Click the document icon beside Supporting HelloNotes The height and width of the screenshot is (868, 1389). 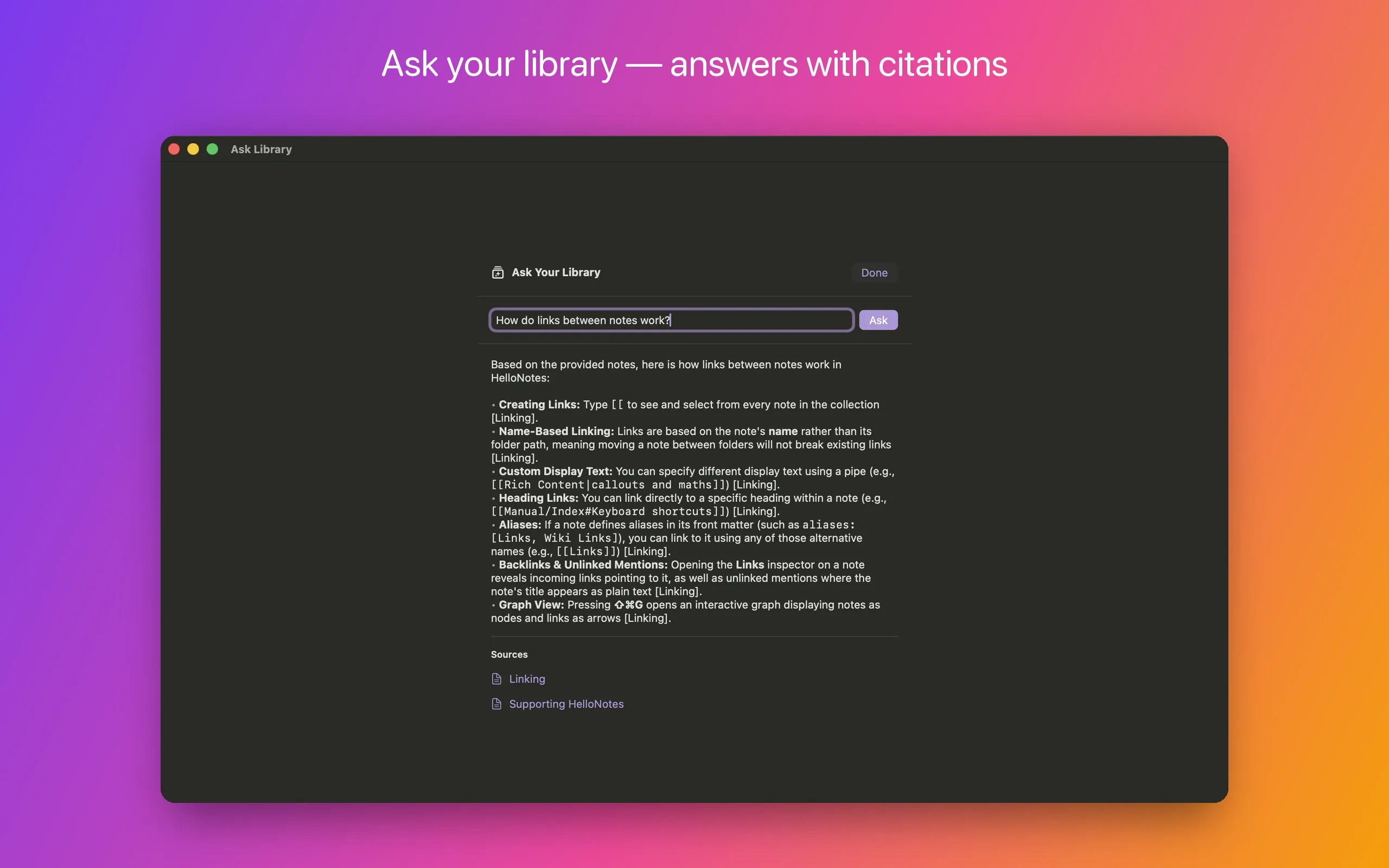point(497,704)
